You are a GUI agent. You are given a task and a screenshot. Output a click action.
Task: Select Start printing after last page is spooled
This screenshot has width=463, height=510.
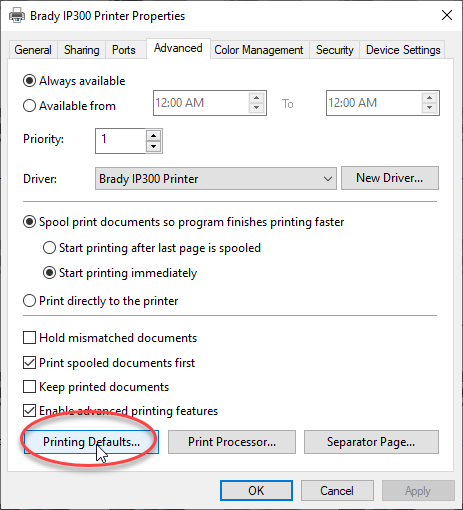click(x=49, y=248)
